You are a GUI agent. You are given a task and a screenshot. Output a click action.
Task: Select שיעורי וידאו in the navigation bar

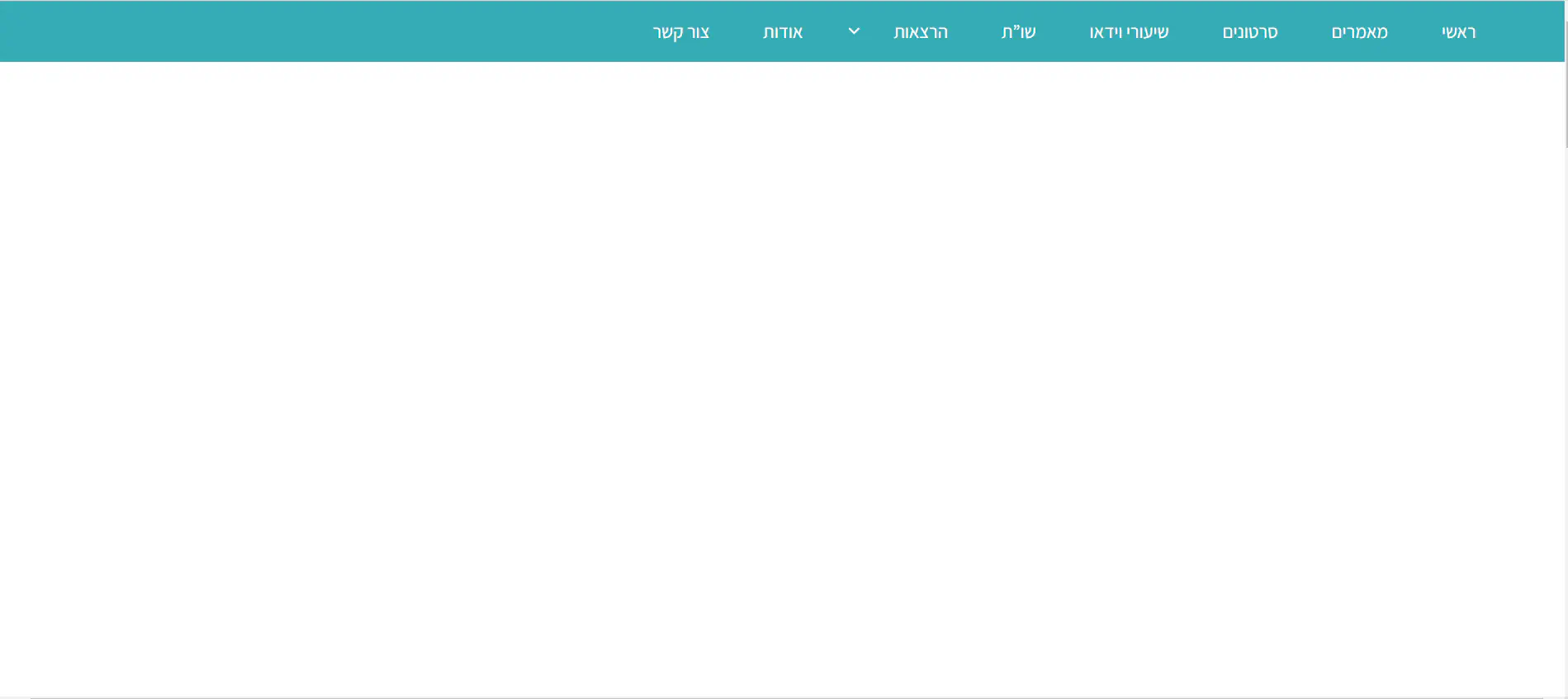[x=1129, y=32]
